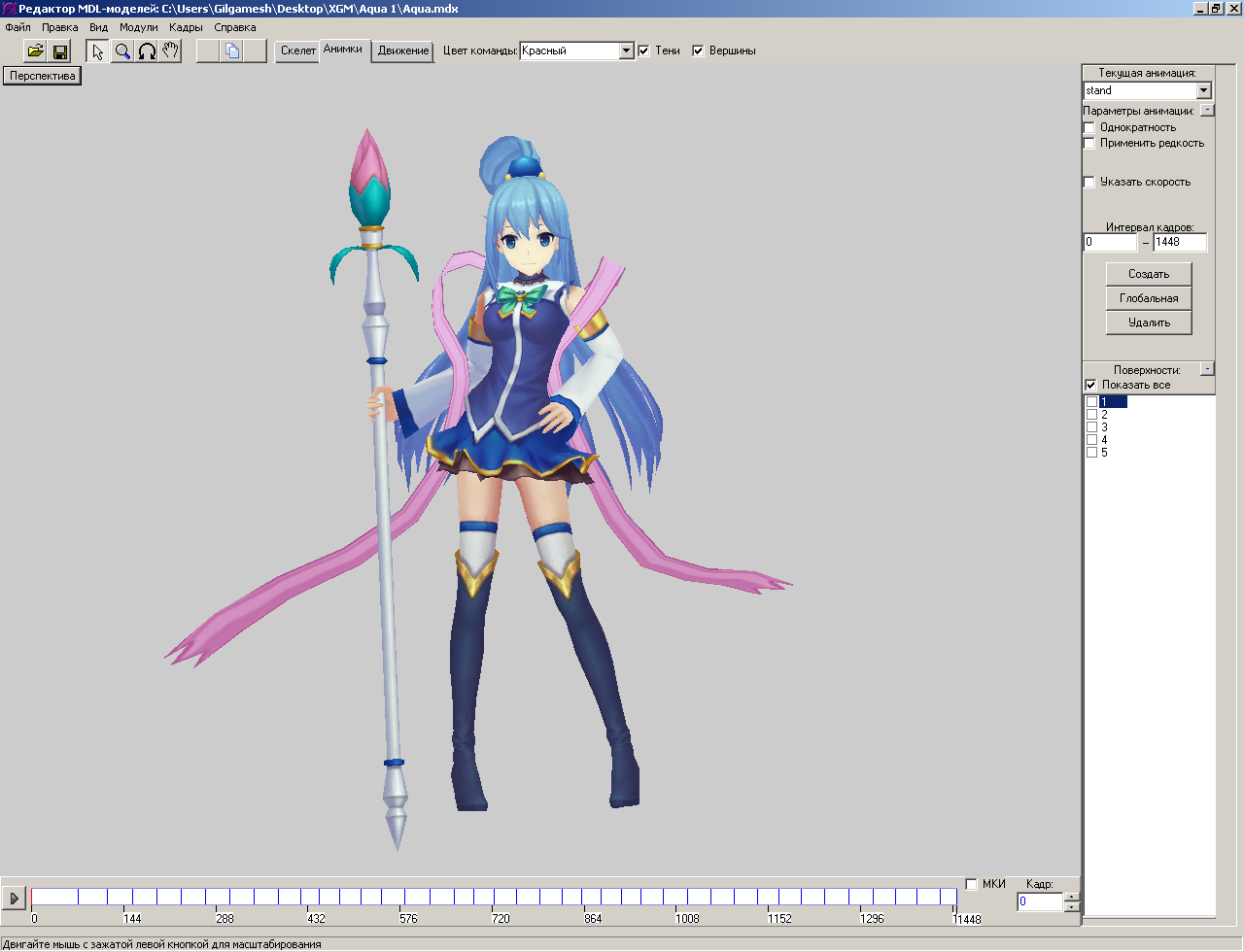
Task: Tick the checkbox for surface 4
Action: pos(1091,440)
